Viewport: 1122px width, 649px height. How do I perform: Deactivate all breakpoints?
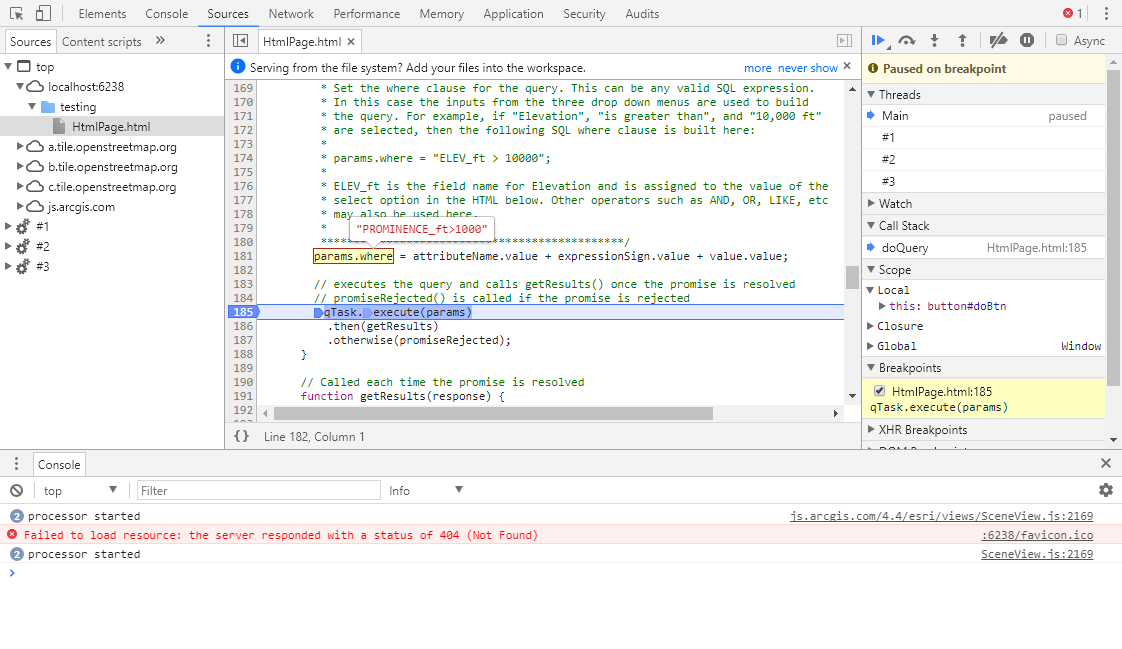(998, 41)
